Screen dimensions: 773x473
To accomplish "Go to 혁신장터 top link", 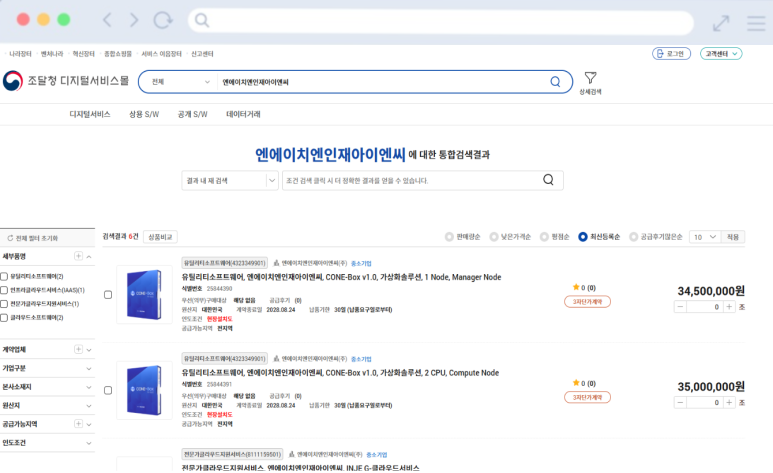I will pyautogui.click(x=83, y=54).
